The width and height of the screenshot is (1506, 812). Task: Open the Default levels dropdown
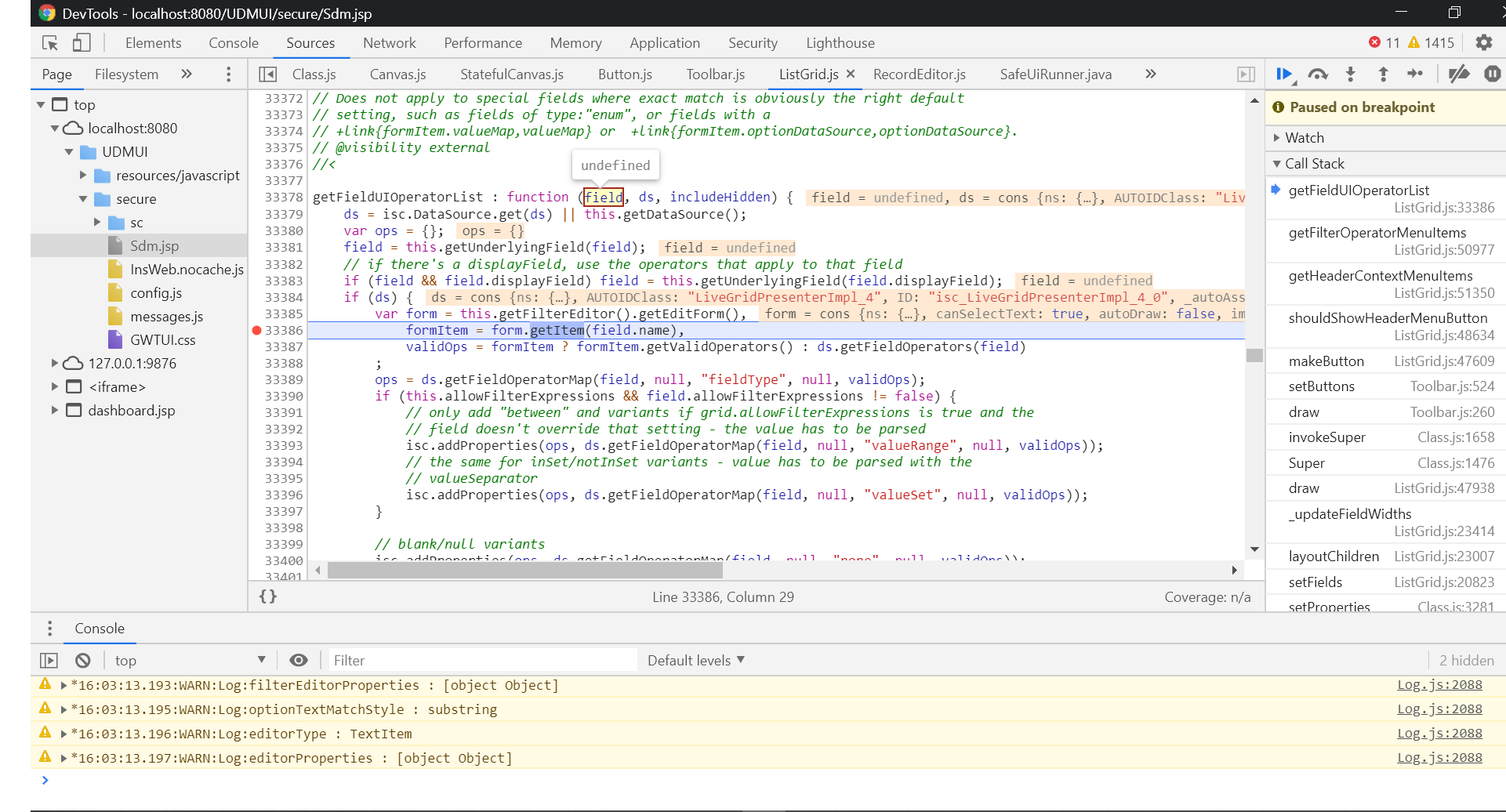pos(695,660)
